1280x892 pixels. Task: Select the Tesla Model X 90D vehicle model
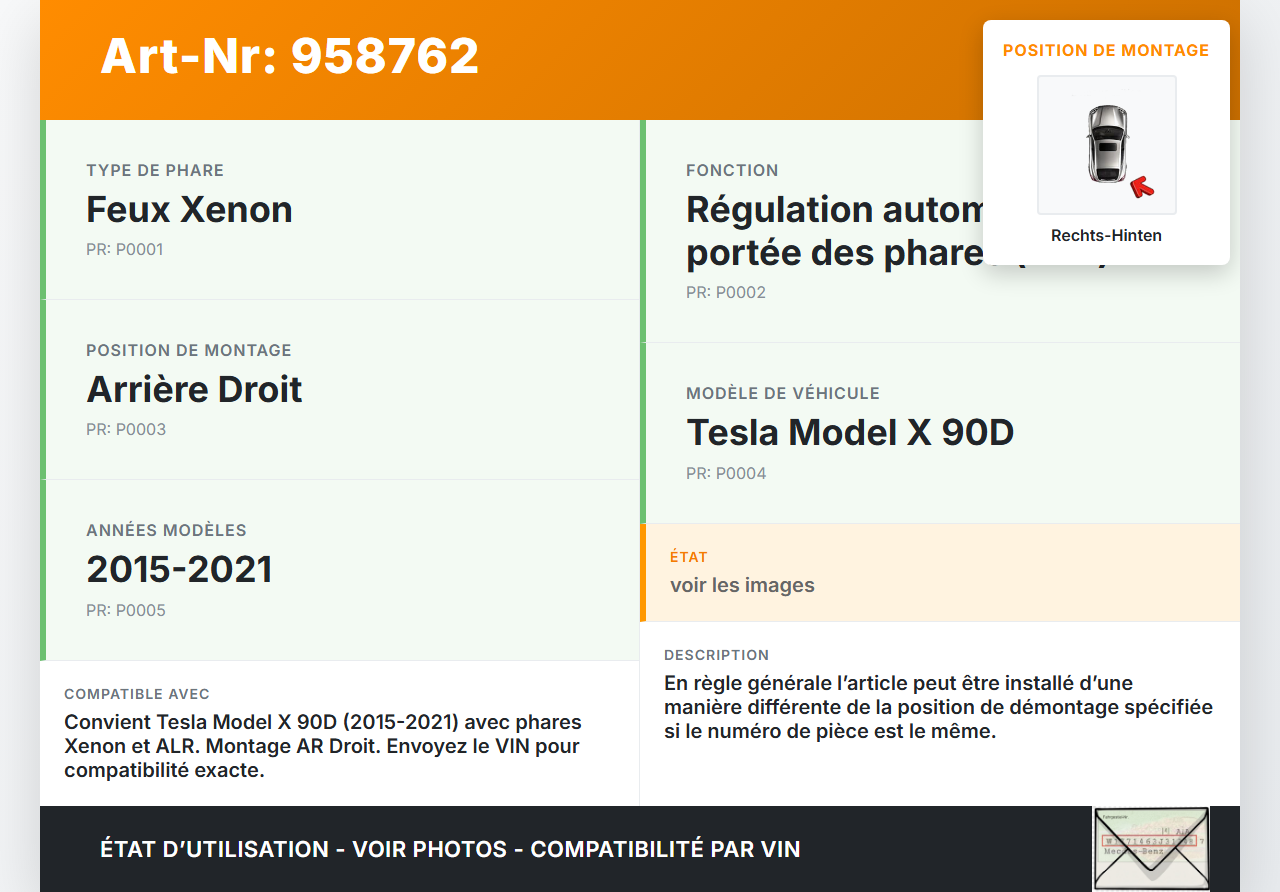click(x=850, y=433)
